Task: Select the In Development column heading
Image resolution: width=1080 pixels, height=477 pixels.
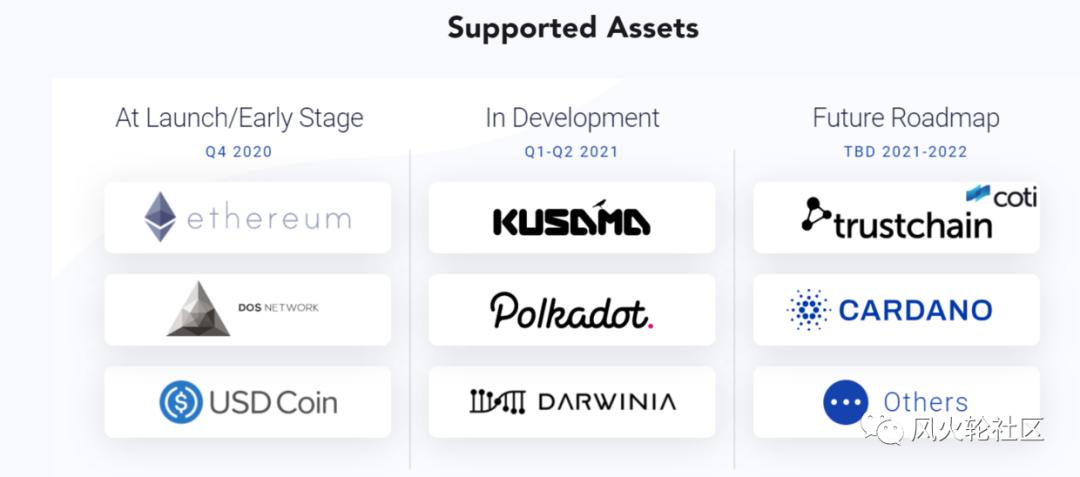Action: (572, 118)
